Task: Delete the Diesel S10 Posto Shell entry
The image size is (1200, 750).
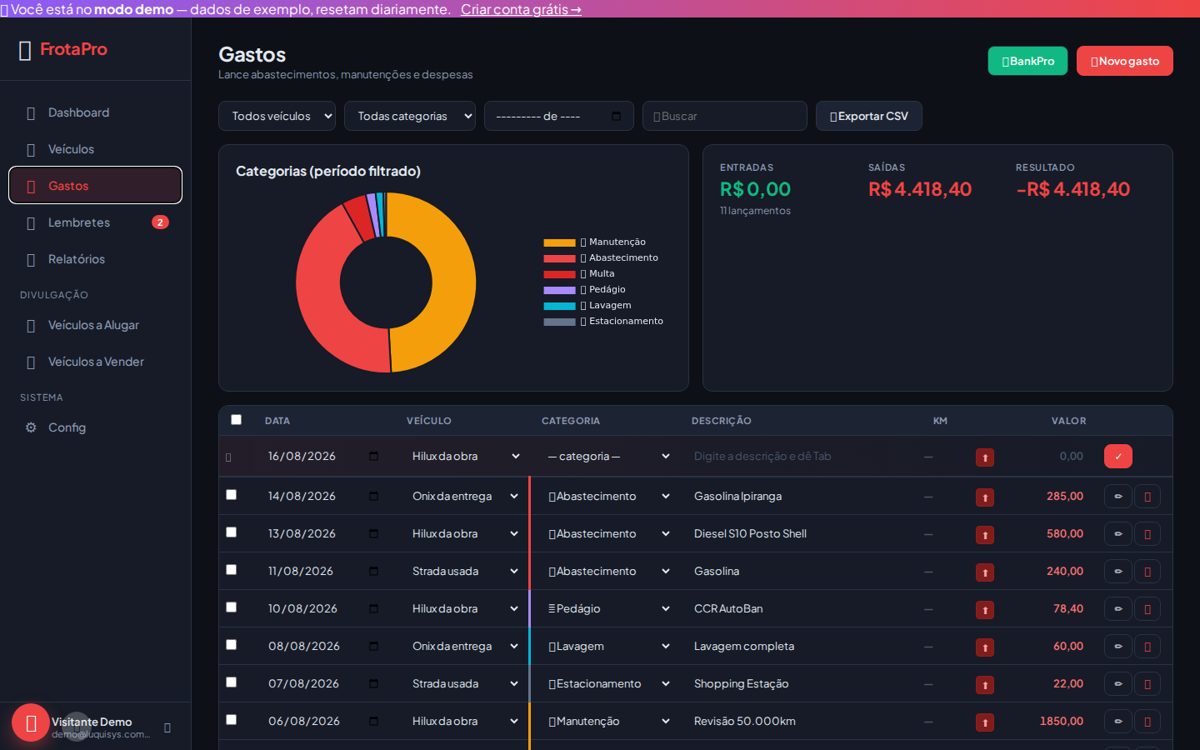Action: coord(1147,534)
